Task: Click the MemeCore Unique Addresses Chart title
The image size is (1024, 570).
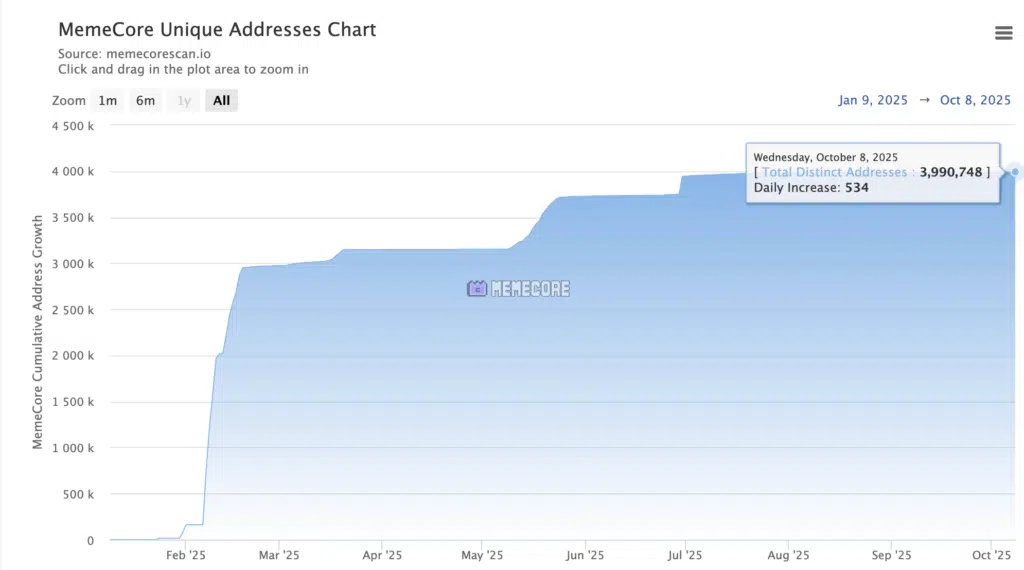Action: (217, 30)
